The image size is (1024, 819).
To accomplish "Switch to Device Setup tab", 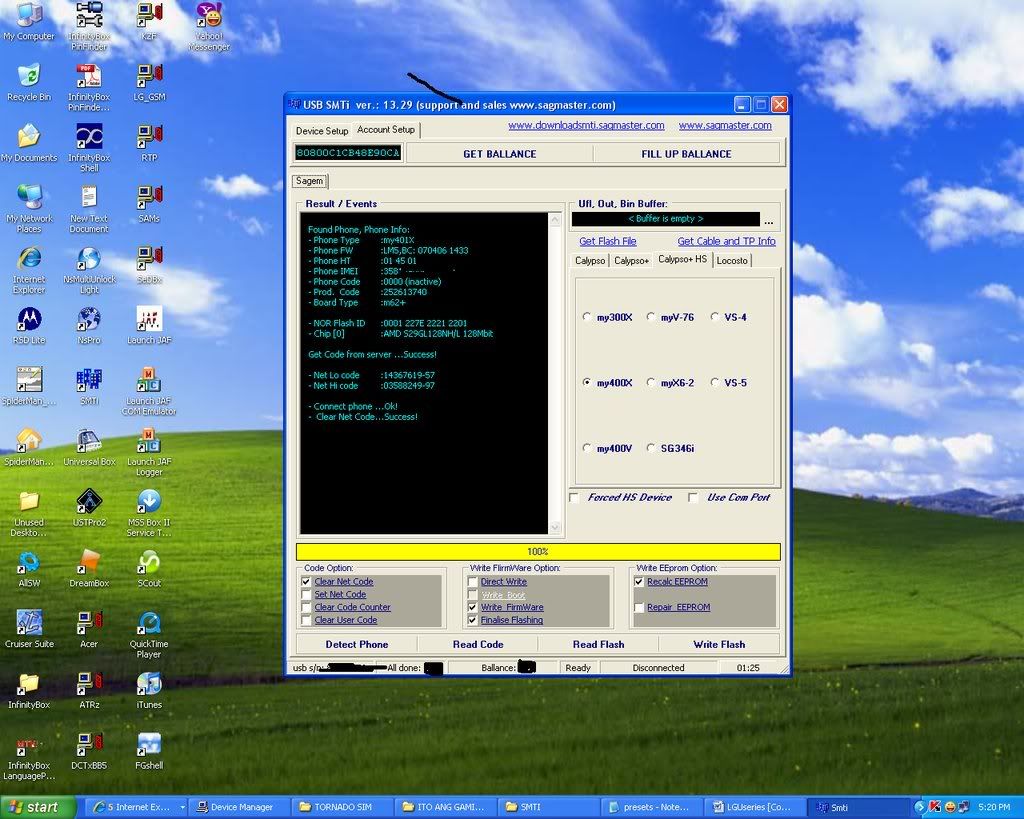I will tap(322, 131).
